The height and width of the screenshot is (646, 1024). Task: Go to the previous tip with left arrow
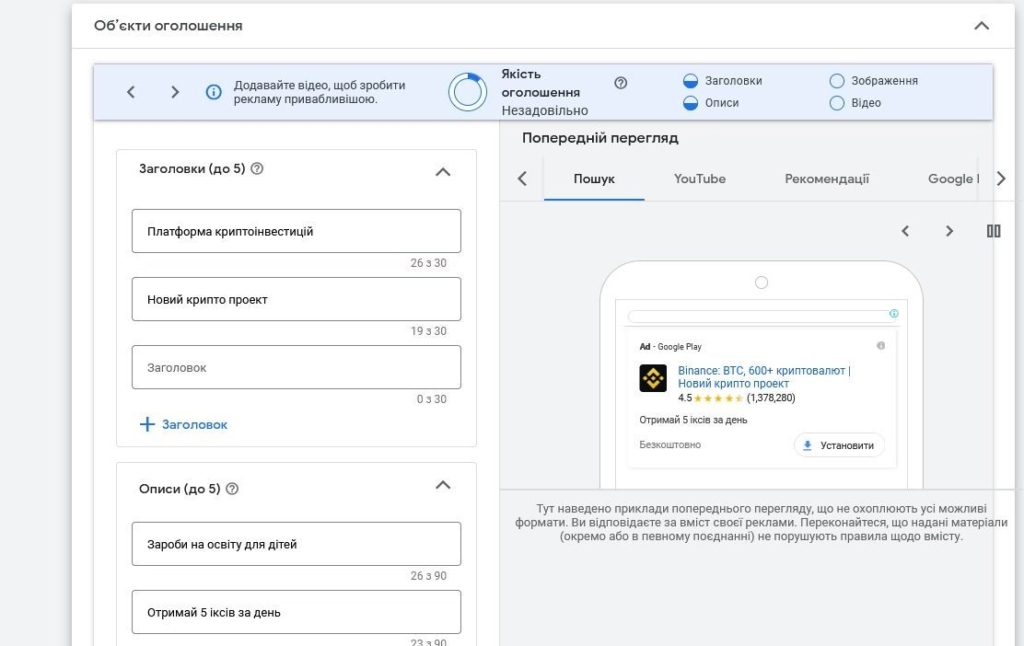pos(131,92)
